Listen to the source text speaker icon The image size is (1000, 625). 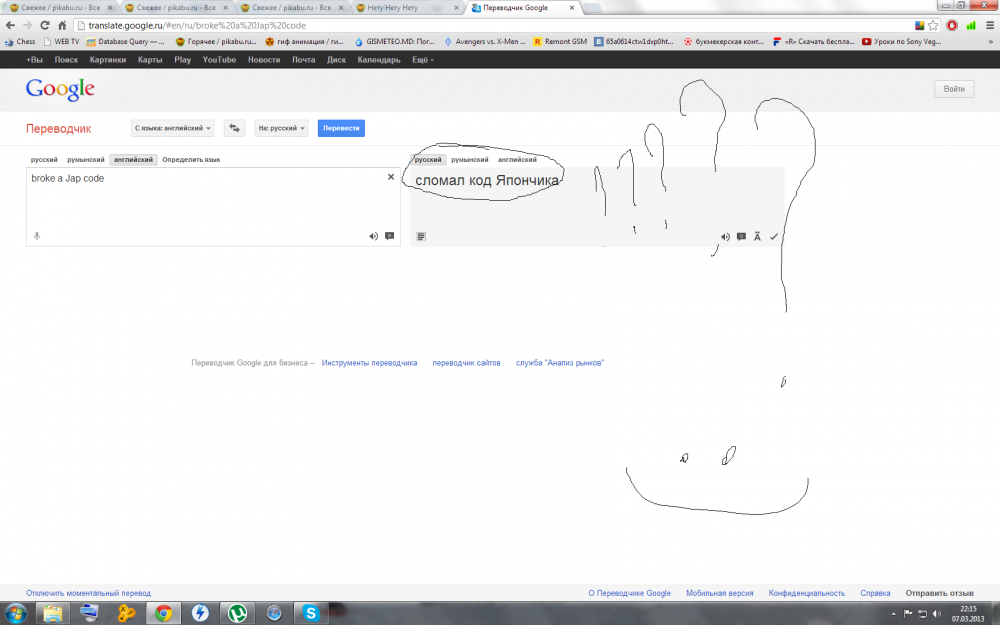[374, 236]
